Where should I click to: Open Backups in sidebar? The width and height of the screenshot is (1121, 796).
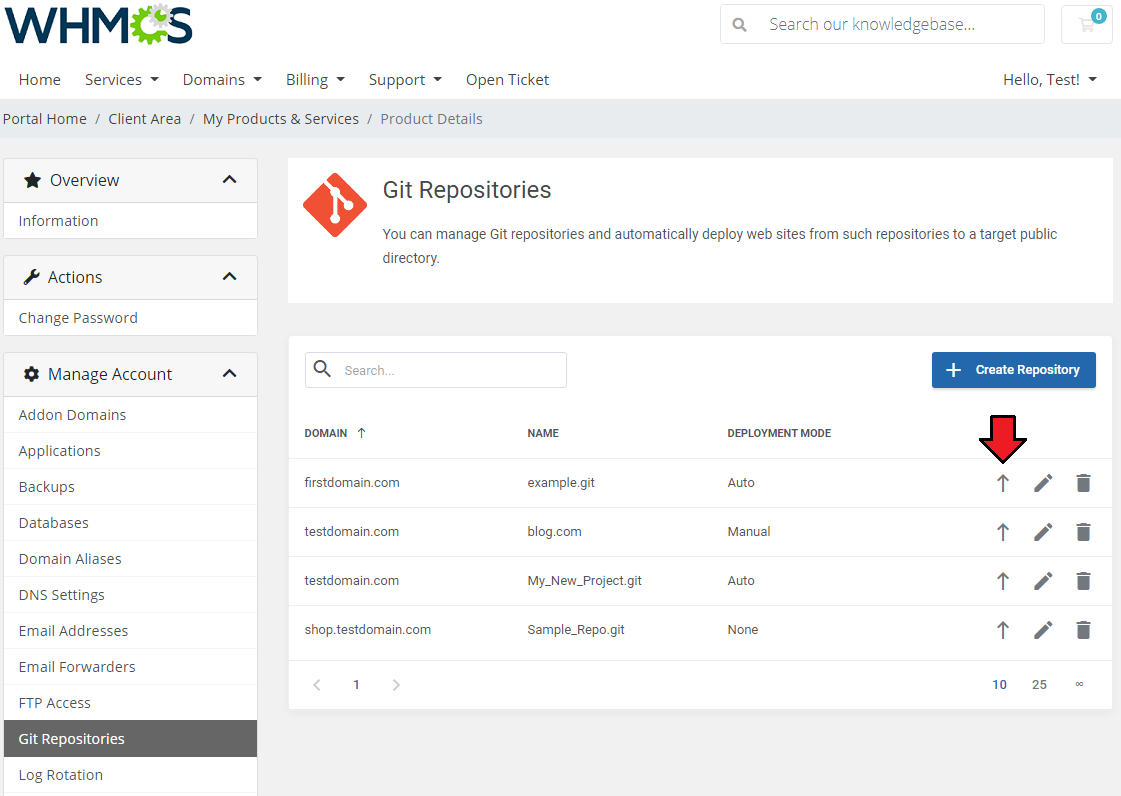[x=130, y=487]
